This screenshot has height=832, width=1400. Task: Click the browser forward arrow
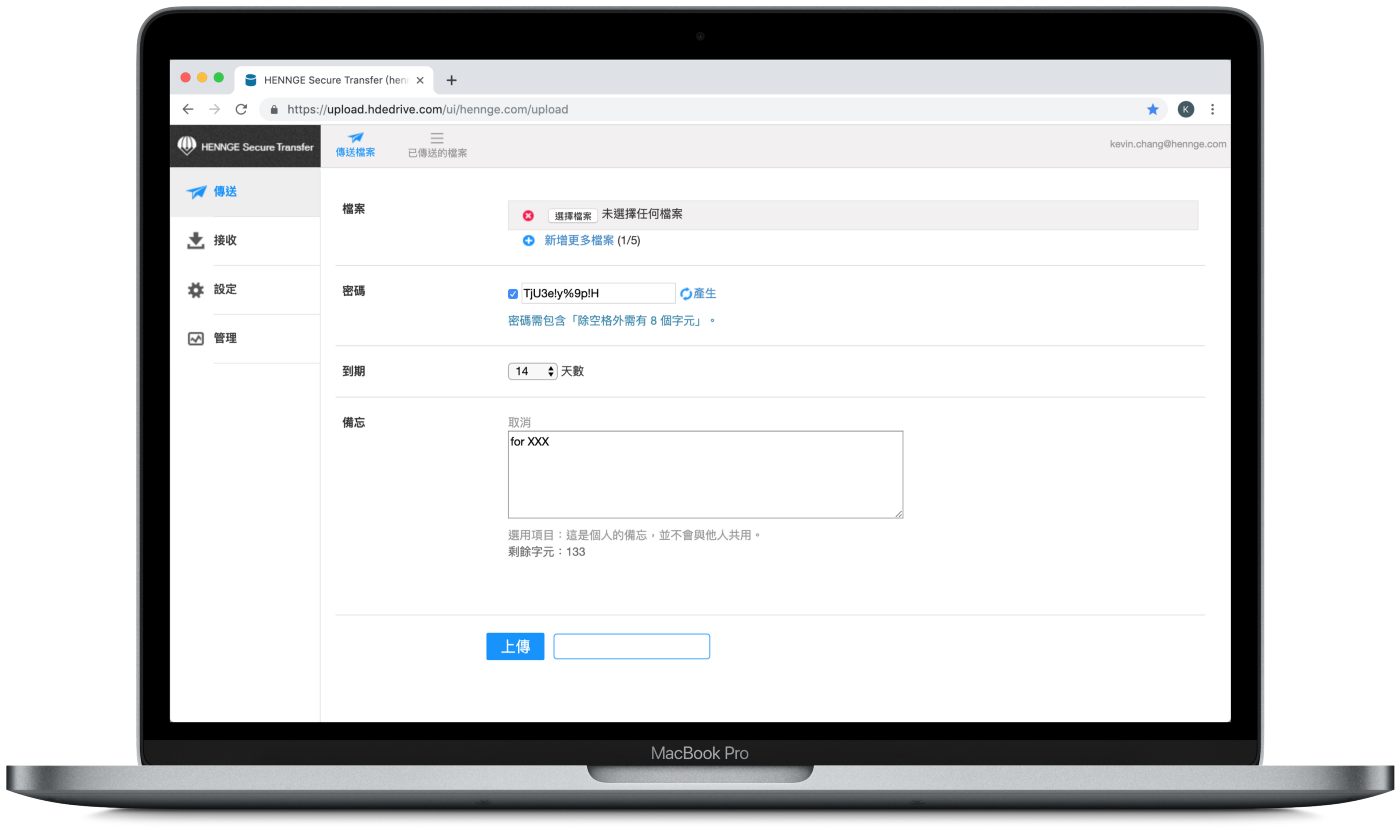[214, 109]
